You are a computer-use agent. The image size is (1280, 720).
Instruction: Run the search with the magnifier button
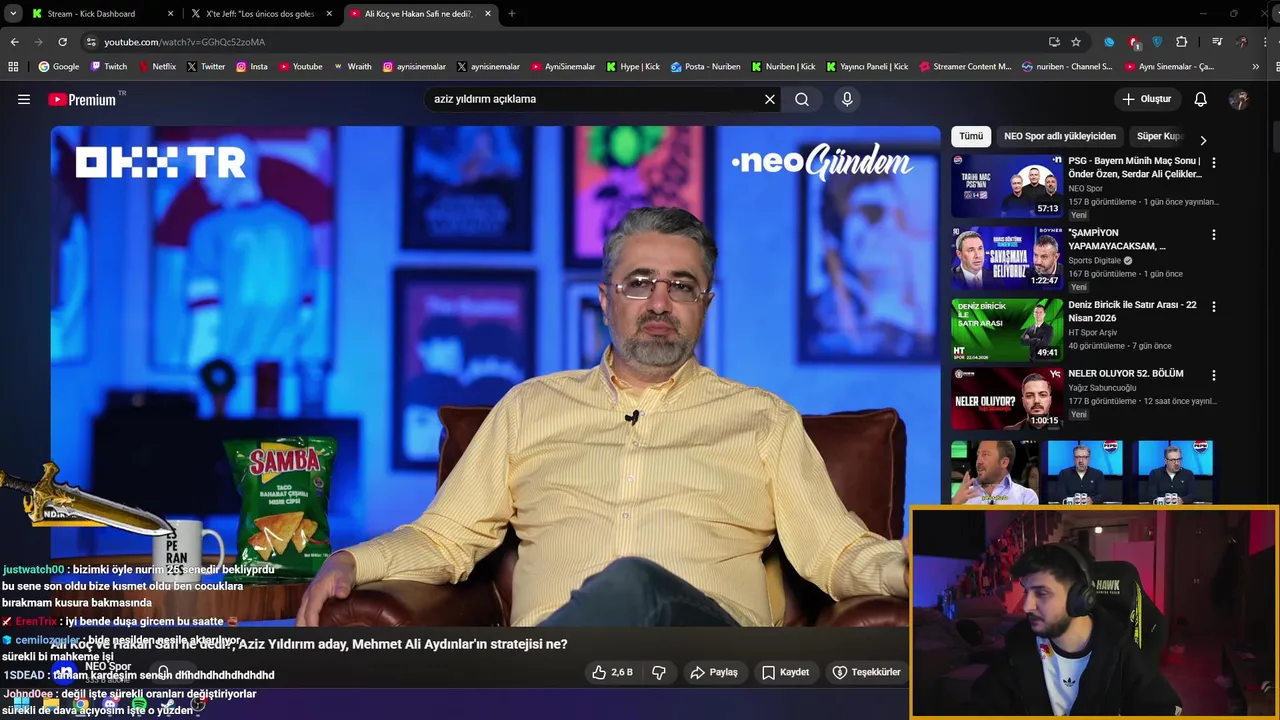[x=802, y=99]
